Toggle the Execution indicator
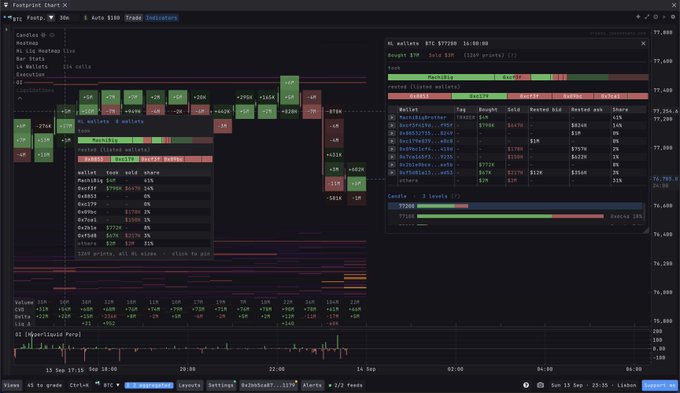The height and width of the screenshot is (393, 680). click(30, 74)
